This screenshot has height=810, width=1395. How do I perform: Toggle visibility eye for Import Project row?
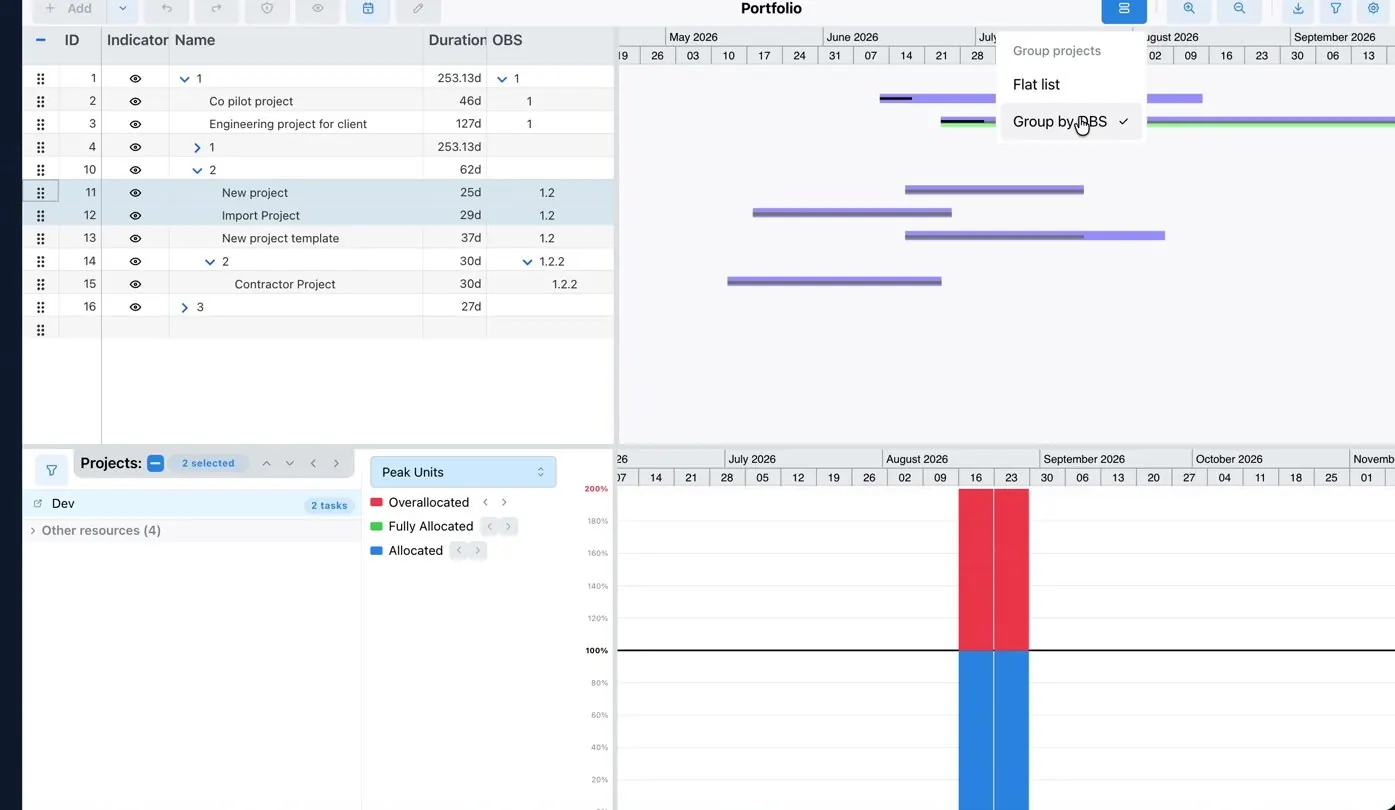[135, 216]
